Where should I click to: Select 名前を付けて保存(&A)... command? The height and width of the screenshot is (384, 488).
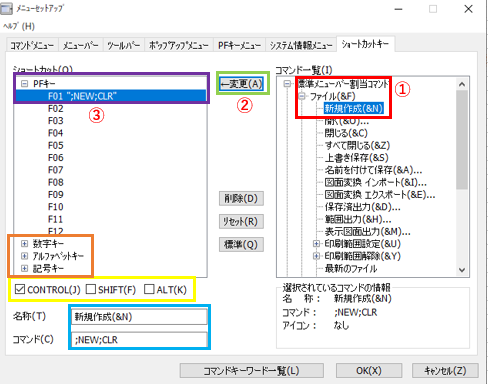click(x=374, y=170)
